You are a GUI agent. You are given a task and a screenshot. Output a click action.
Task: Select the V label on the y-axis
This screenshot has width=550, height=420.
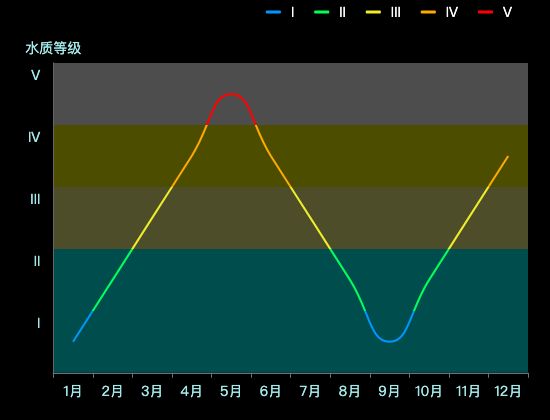click(x=35, y=75)
